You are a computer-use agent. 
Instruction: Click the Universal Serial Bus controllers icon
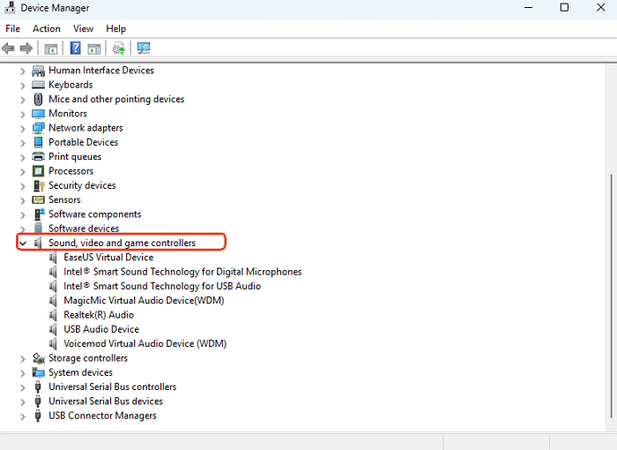[x=38, y=387]
